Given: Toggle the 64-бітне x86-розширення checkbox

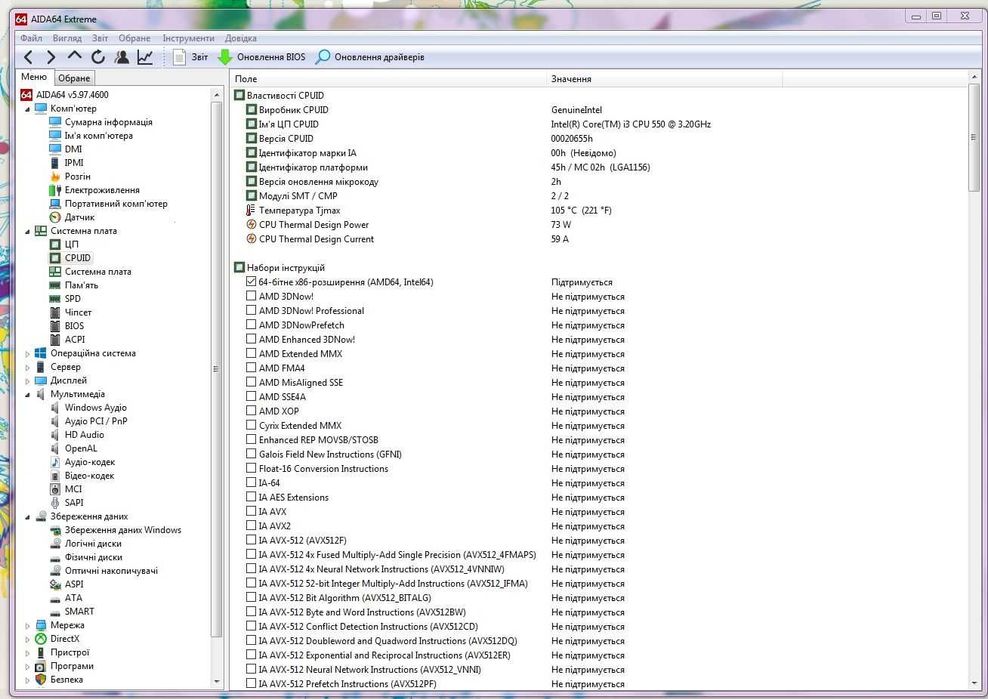Looking at the screenshot, I should point(251,282).
